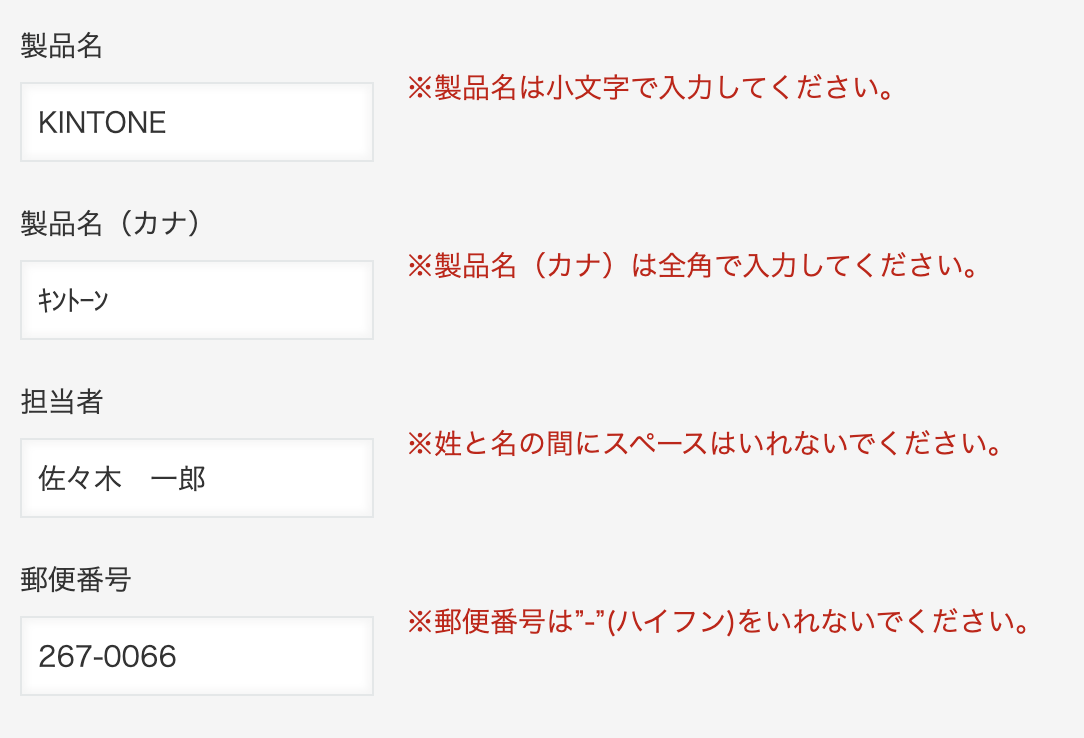Click the lowercase-input error for 製品名
Image resolution: width=1084 pixels, height=738 pixels.
click(650, 88)
